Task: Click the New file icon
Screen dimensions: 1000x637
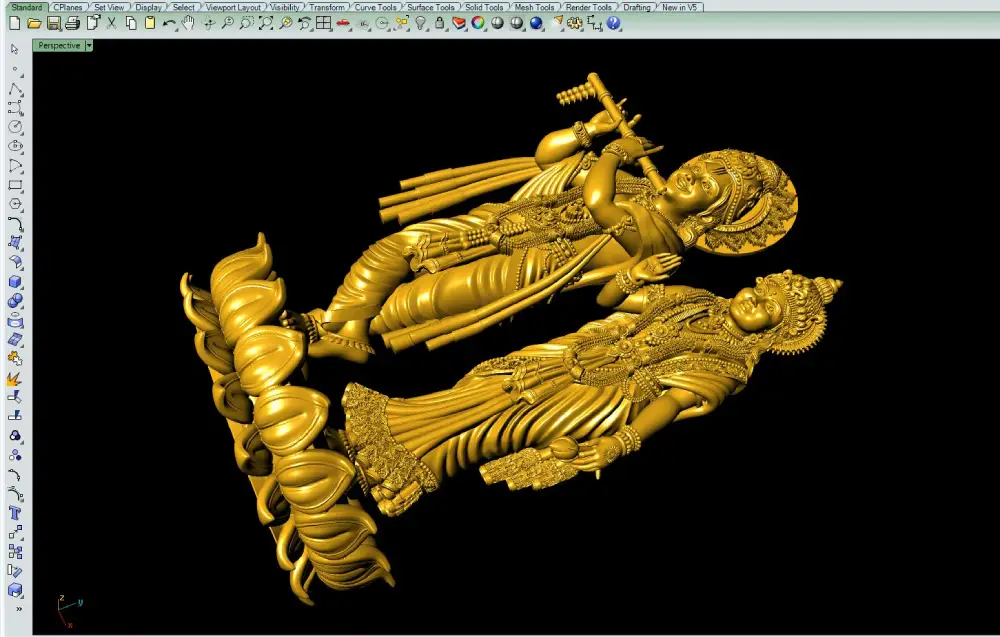Action: (x=15, y=24)
